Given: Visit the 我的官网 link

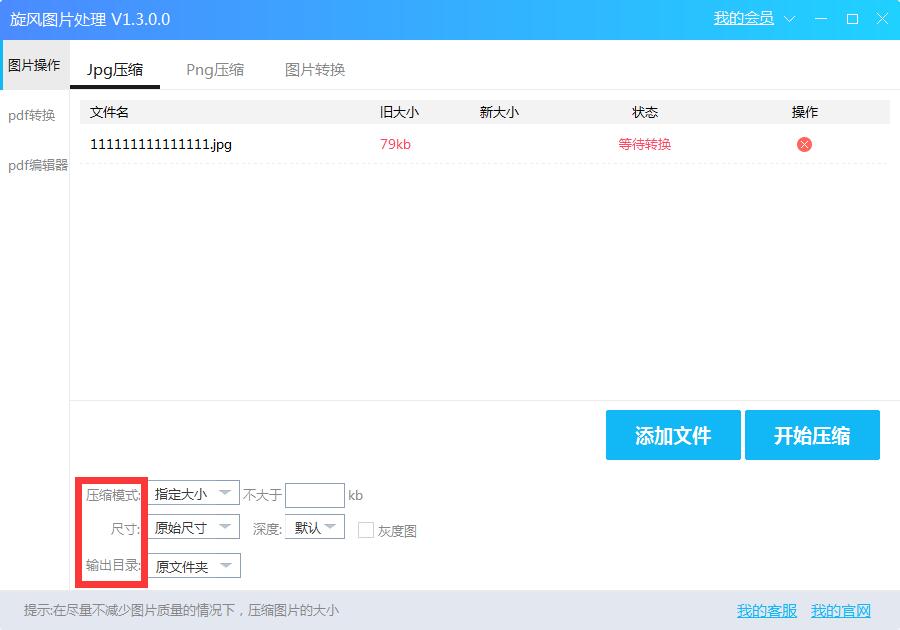Looking at the screenshot, I should [x=841, y=611].
